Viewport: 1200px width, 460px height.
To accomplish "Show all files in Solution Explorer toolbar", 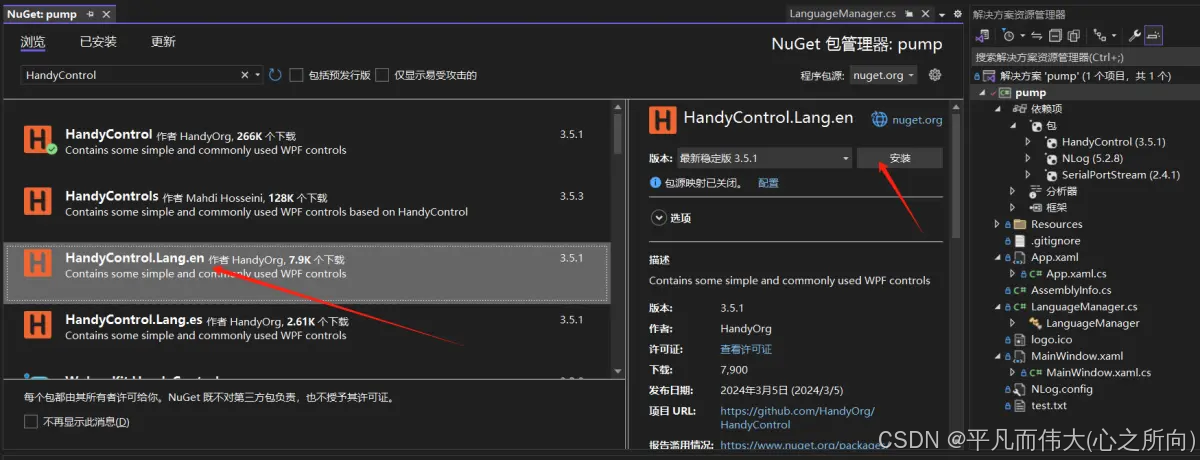I will [x=1074, y=35].
